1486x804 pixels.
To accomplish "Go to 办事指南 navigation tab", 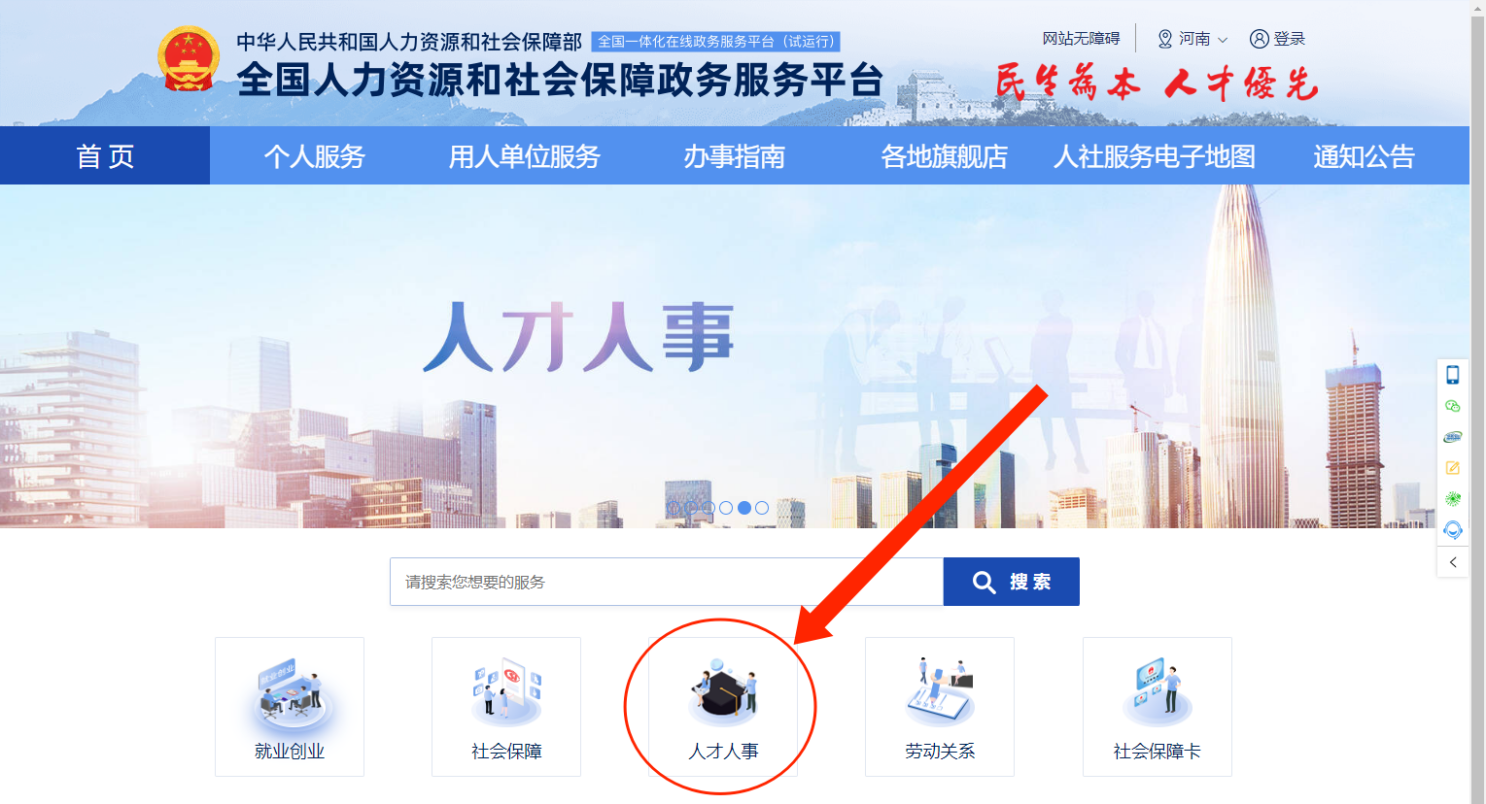I will pos(734,156).
